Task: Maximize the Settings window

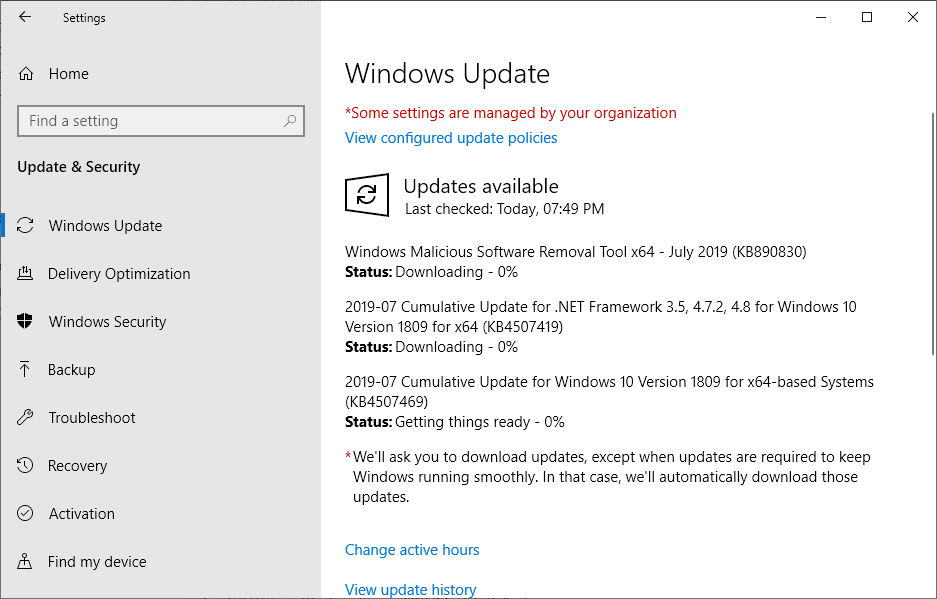Action: pyautogui.click(x=867, y=17)
